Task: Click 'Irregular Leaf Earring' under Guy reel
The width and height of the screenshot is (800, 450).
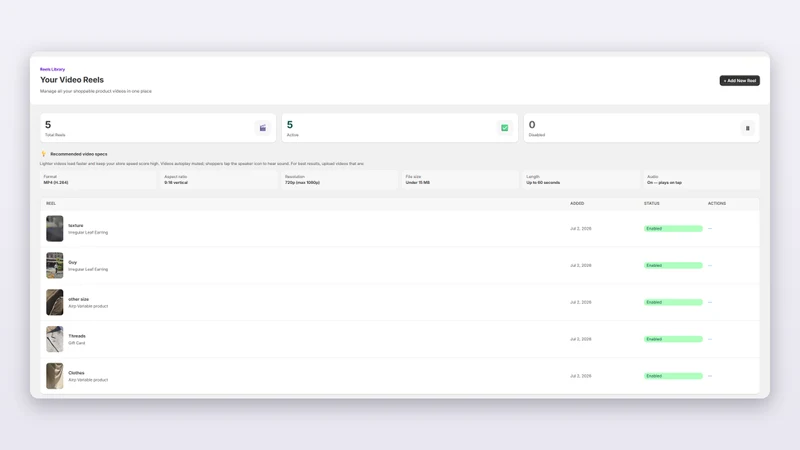Action: coord(88,269)
